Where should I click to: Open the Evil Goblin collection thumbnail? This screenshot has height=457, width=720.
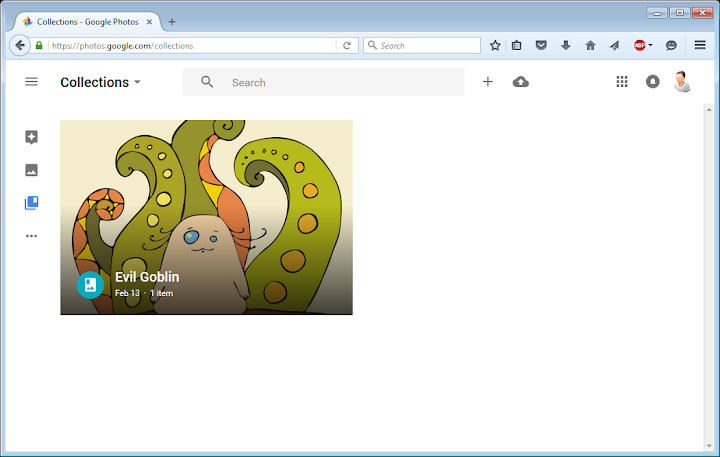(206, 217)
